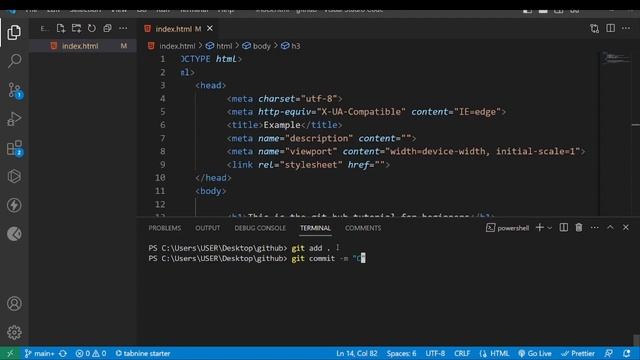Maximize the terminal panel size

(610, 227)
